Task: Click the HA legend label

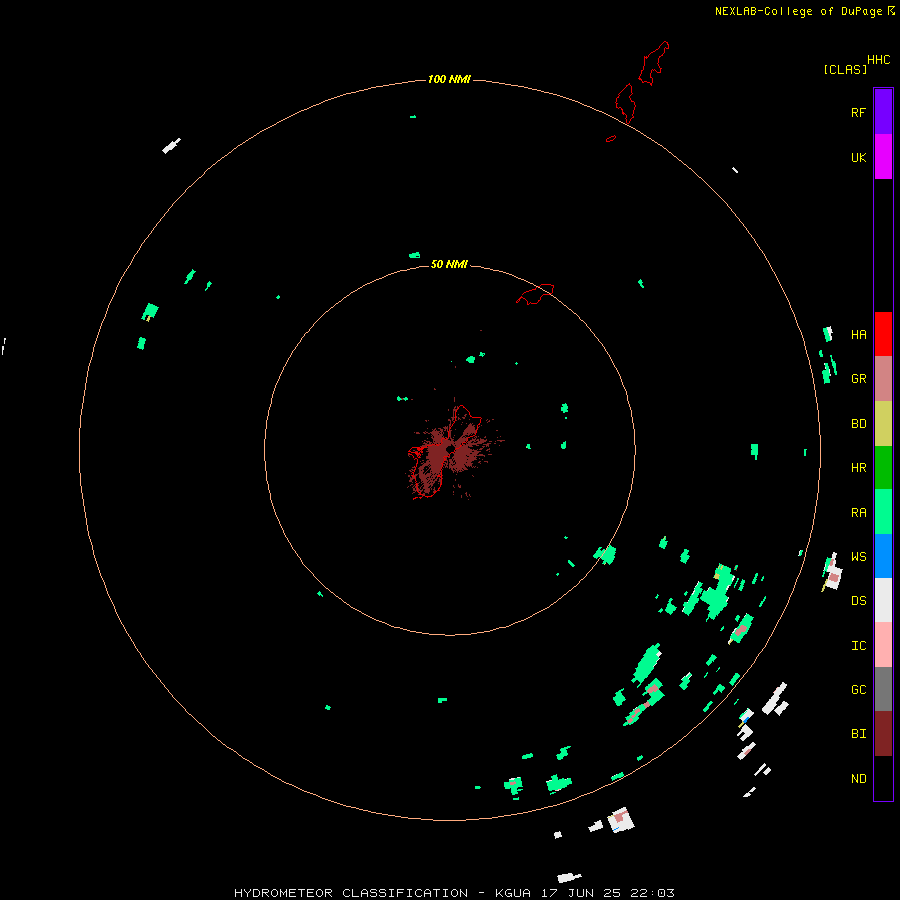Action: (858, 335)
